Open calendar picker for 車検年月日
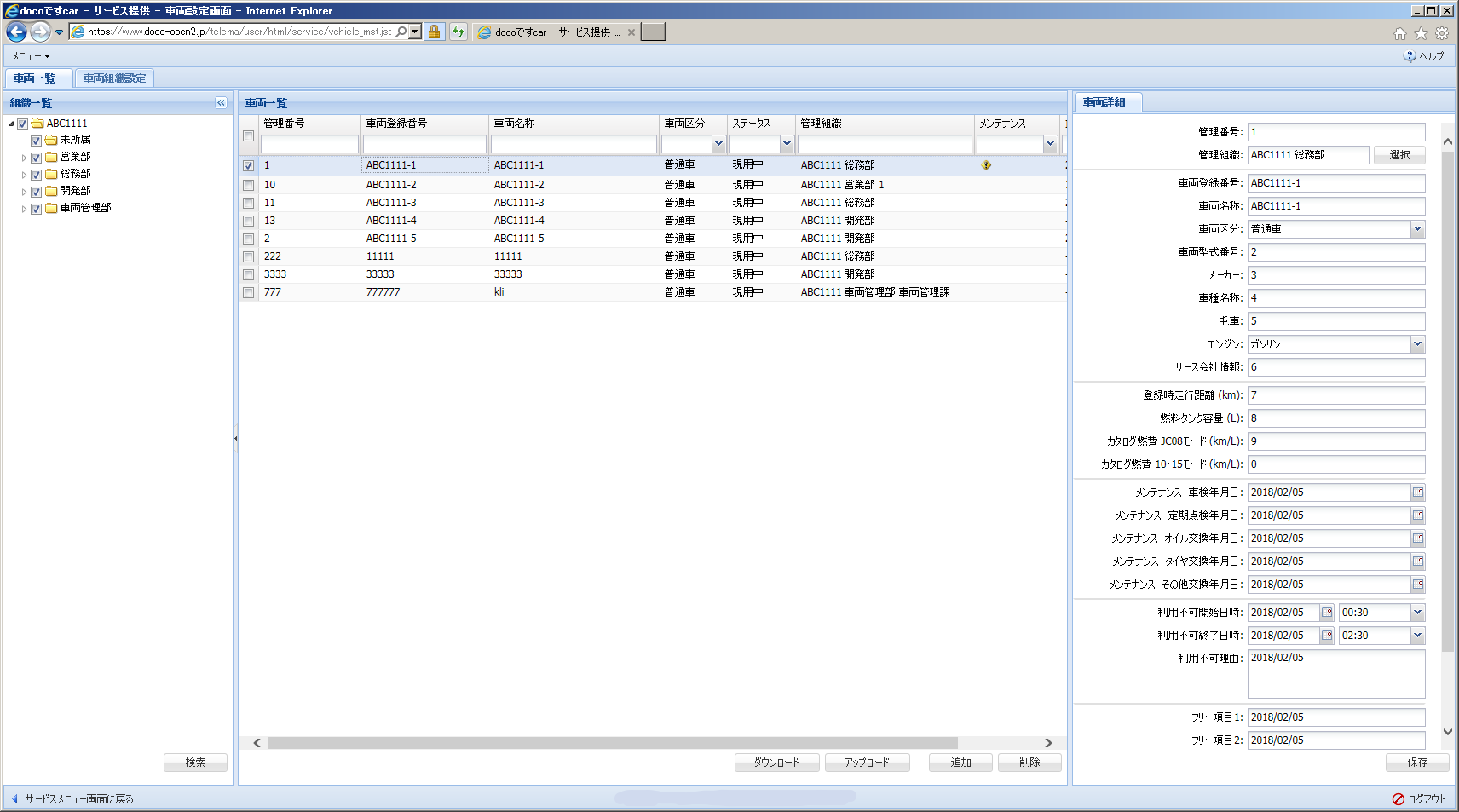The image size is (1459, 812). [x=1417, y=492]
